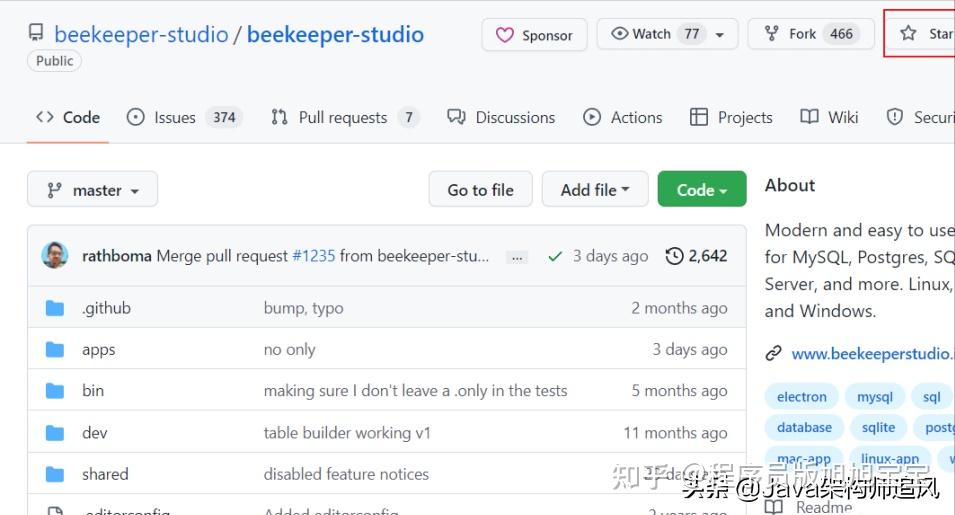
Task: Open the 'no only' commit message
Action: [x=289, y=349]
